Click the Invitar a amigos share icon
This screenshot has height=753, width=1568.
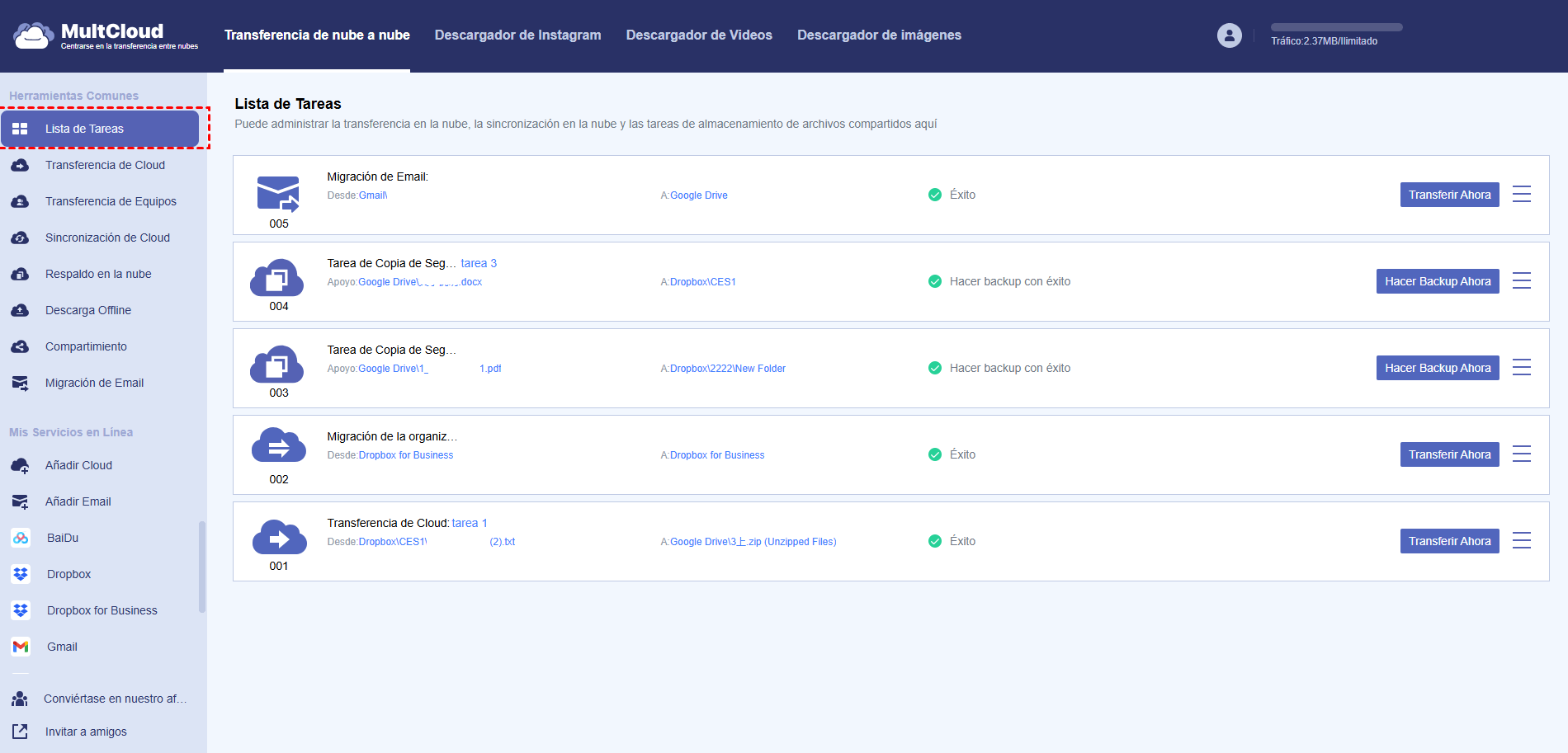[20, 732]
